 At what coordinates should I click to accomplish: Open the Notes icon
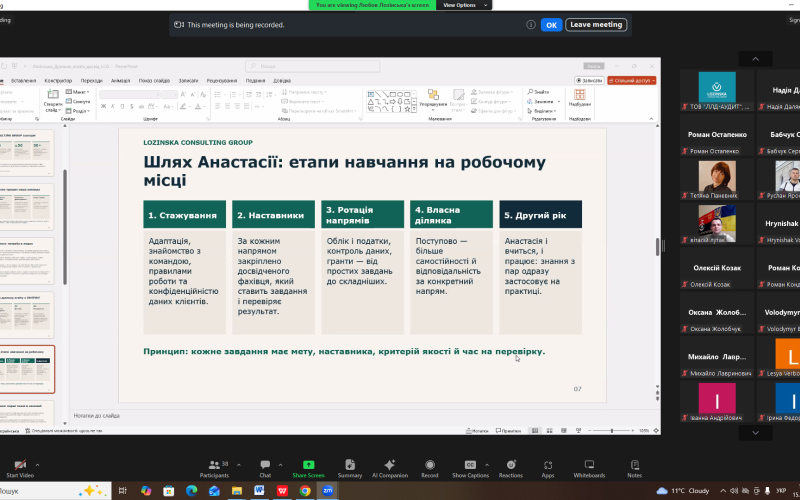pos(635,465)
